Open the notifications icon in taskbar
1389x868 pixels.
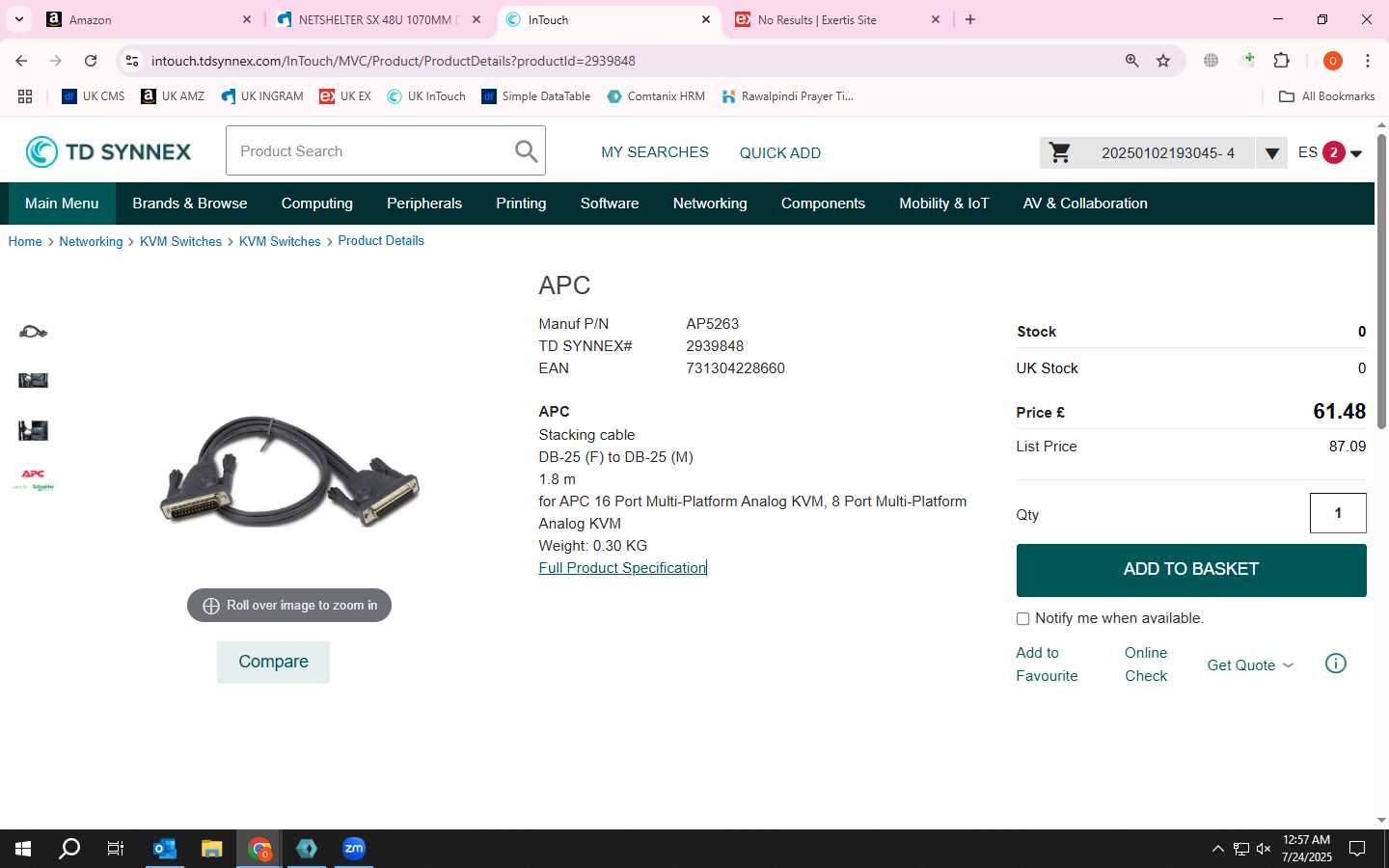1357,849
